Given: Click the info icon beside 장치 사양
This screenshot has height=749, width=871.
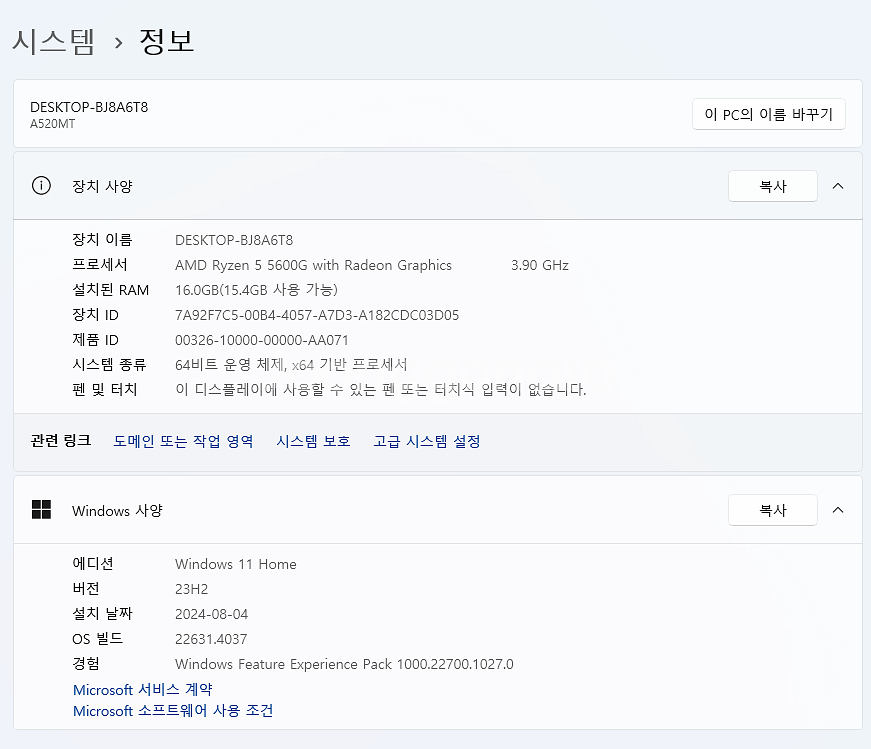Looking at the screenshot, I should tap(41, 186).
